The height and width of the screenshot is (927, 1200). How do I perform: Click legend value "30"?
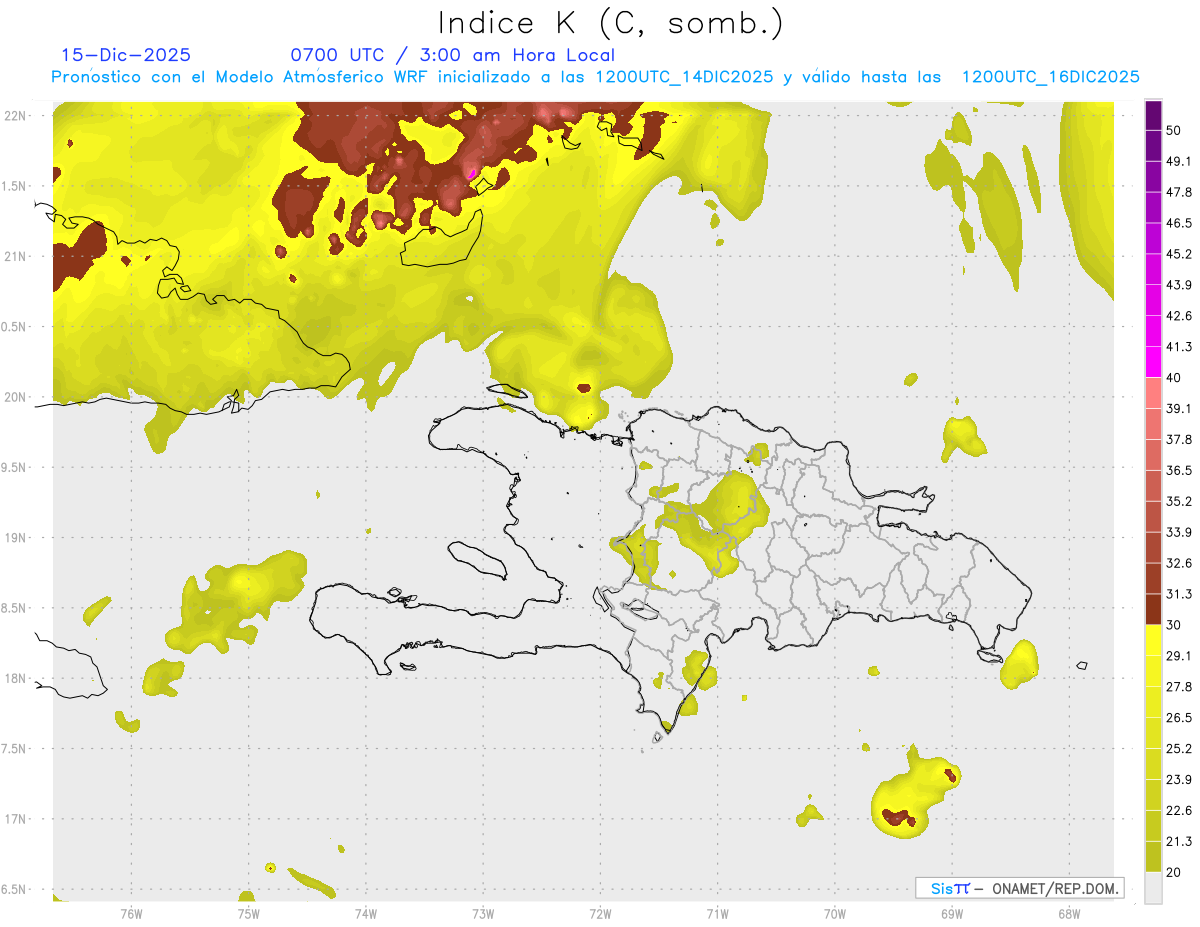point(1175,625)
